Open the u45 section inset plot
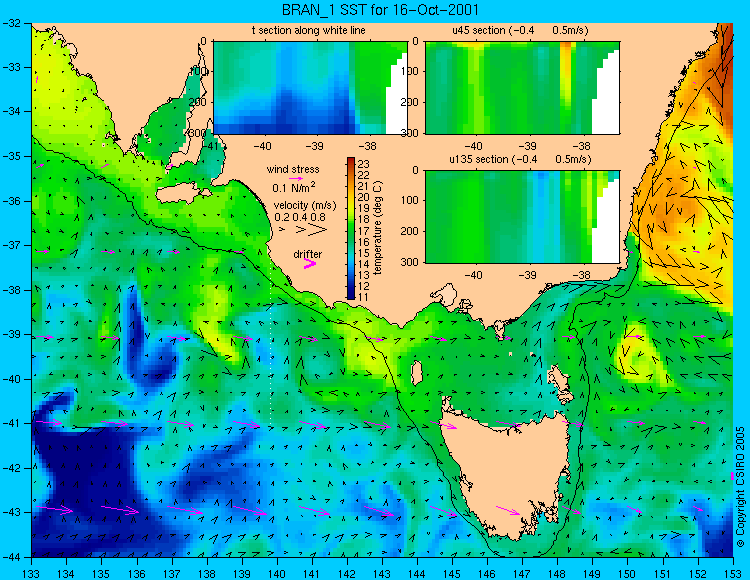Image resolution: width=750 pixels, height=580 pixels. pyautogui.click(x=522, y=88)
